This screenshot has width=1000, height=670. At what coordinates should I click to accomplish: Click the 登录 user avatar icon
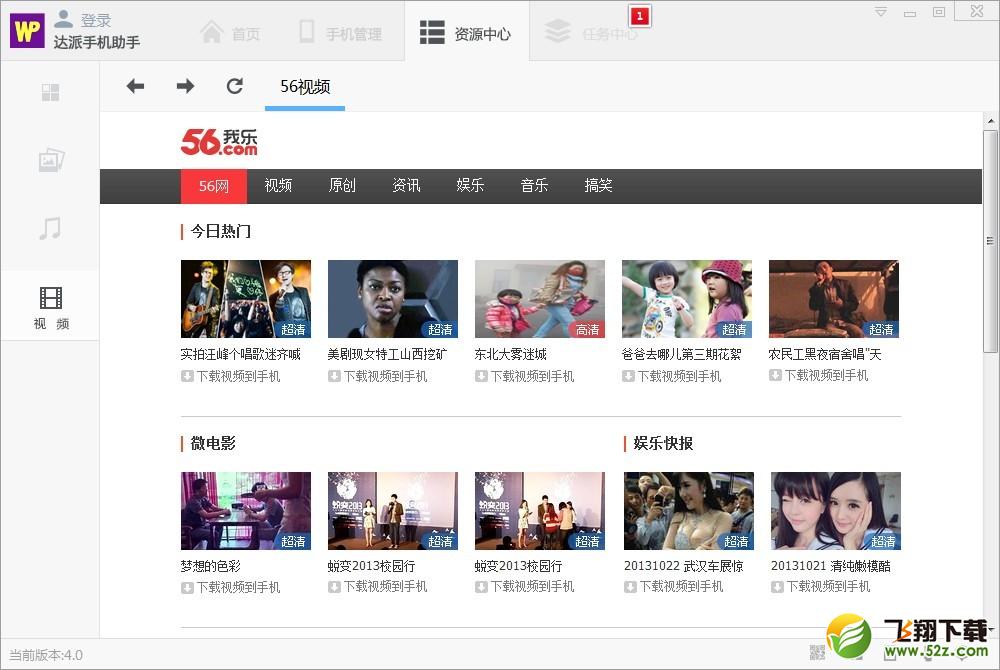pos(63,19)
